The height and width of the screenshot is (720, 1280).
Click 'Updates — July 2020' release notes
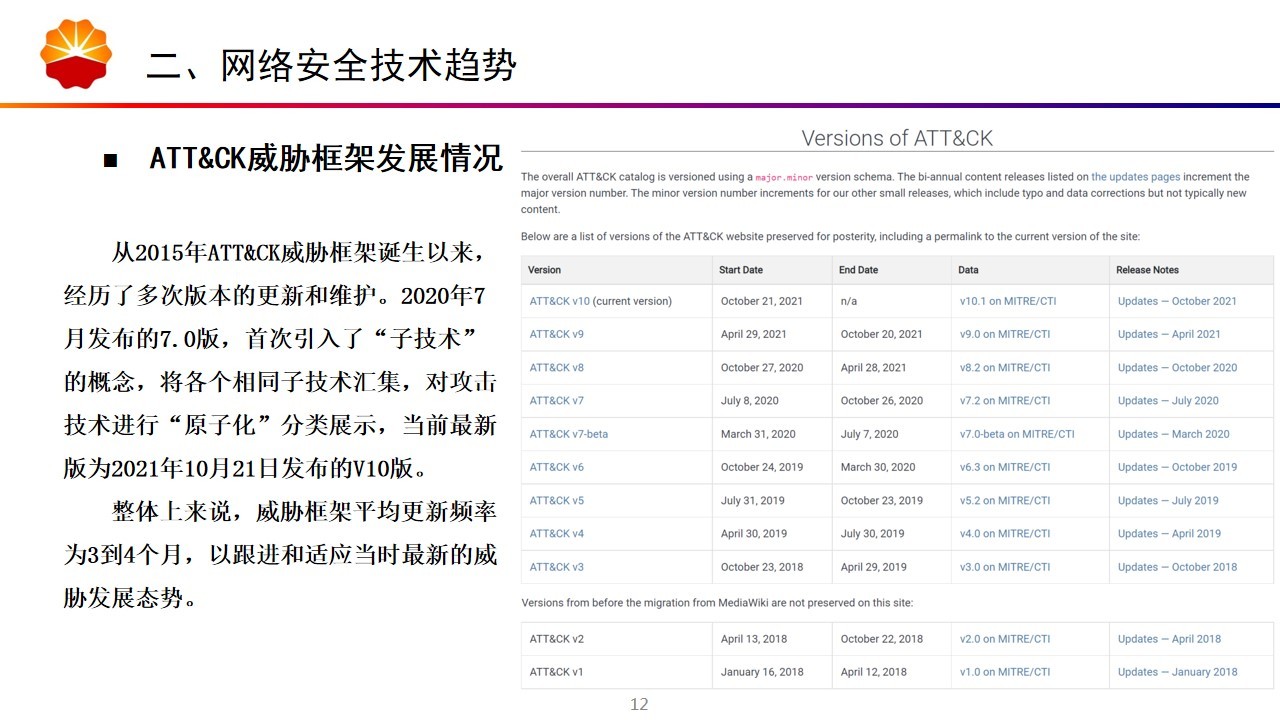point(1168,401)
